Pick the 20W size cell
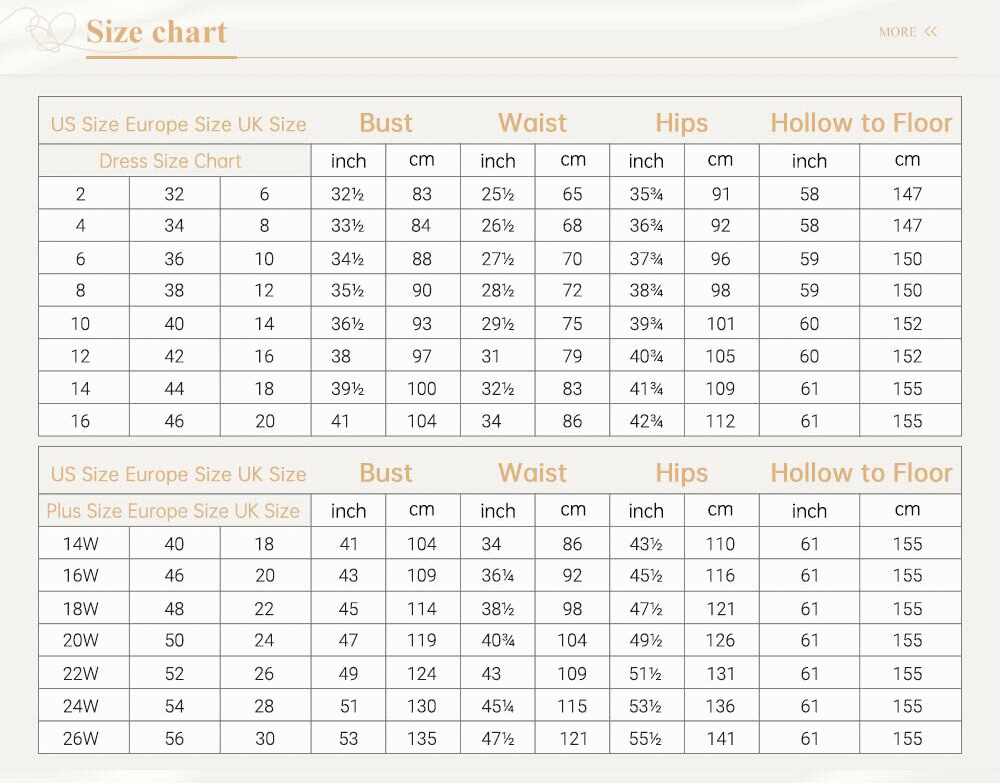 (x=81, y=641)
